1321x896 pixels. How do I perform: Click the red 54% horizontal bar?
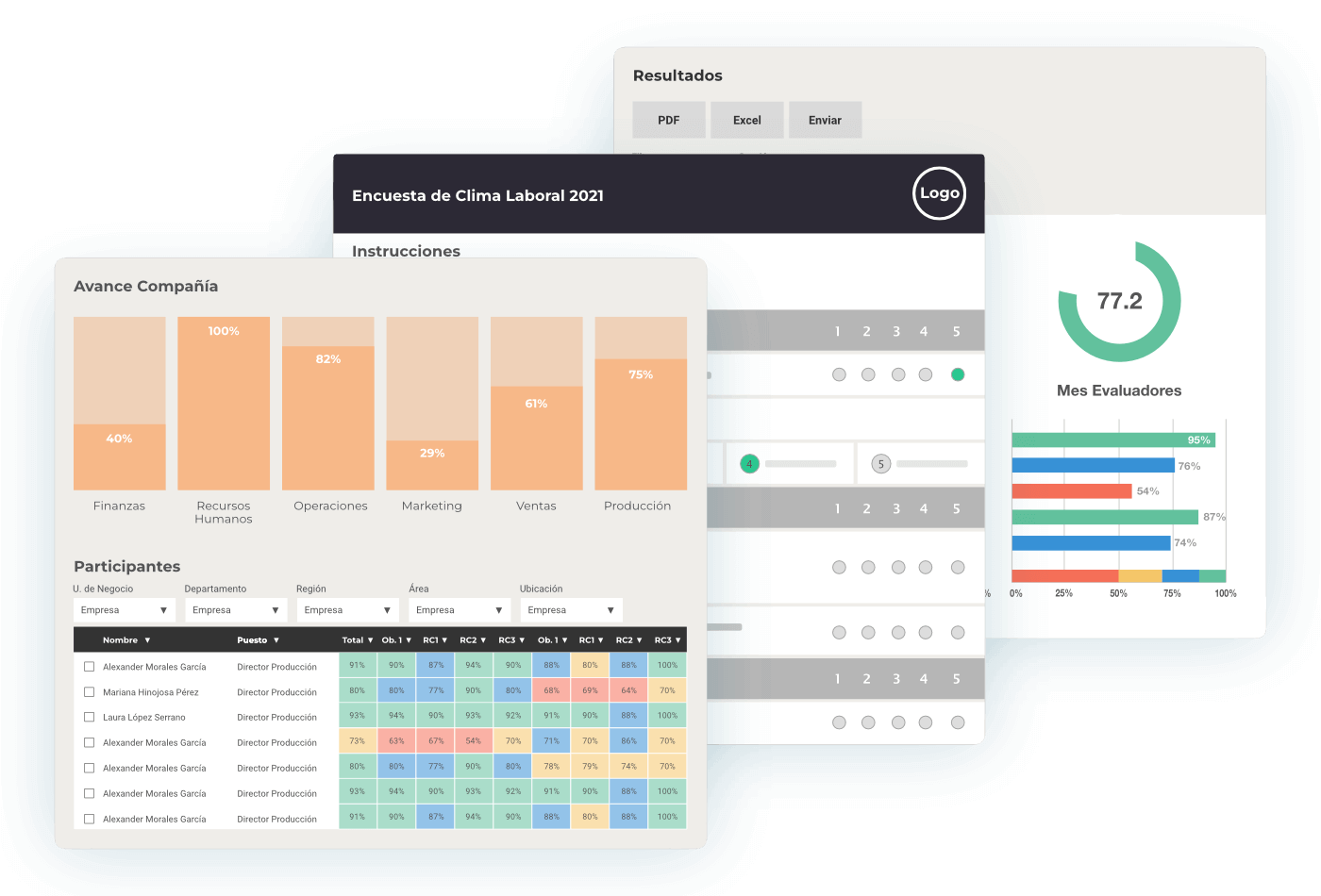[1071, 490]
